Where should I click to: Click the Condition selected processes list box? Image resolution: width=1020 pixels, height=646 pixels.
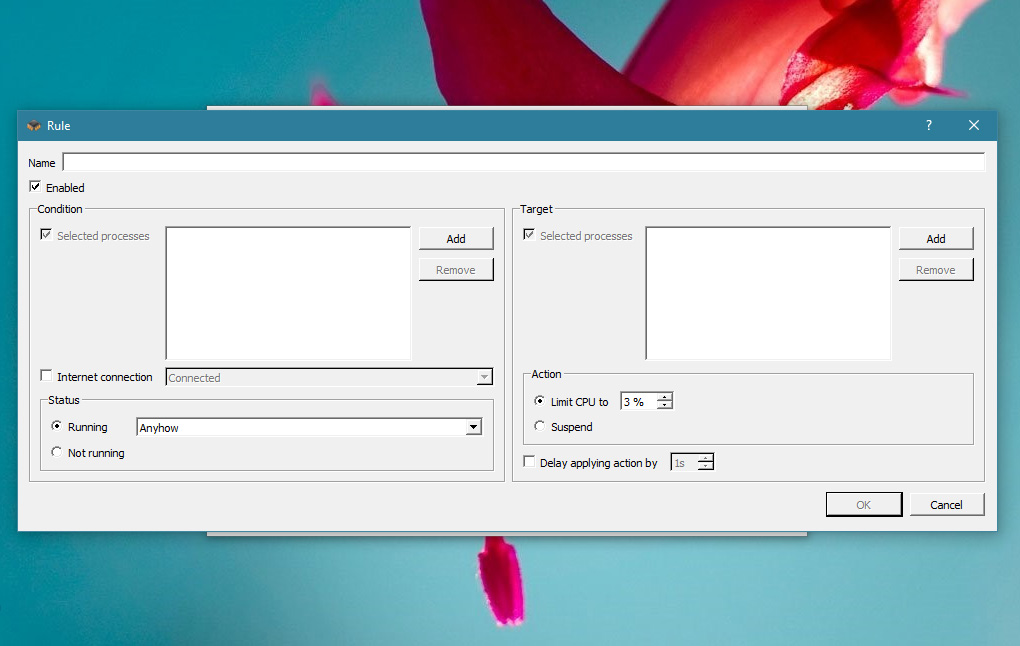pos(288,293)
